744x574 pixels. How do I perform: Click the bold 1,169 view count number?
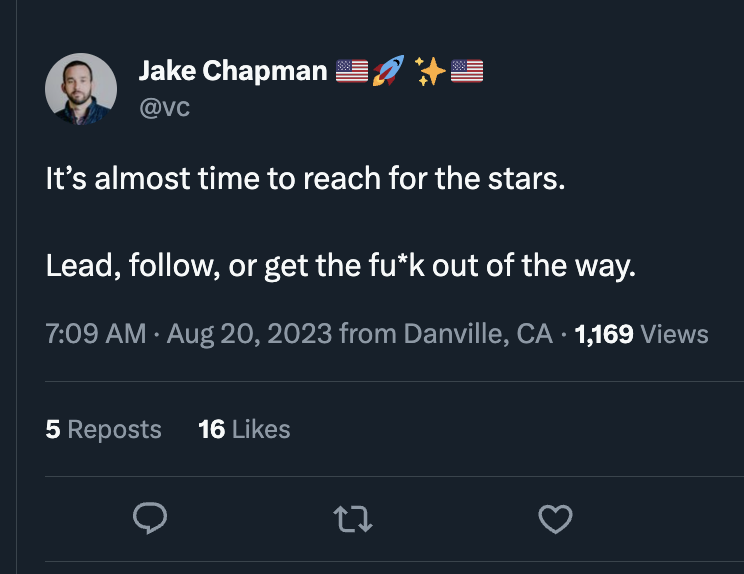(x=604, y=334)
